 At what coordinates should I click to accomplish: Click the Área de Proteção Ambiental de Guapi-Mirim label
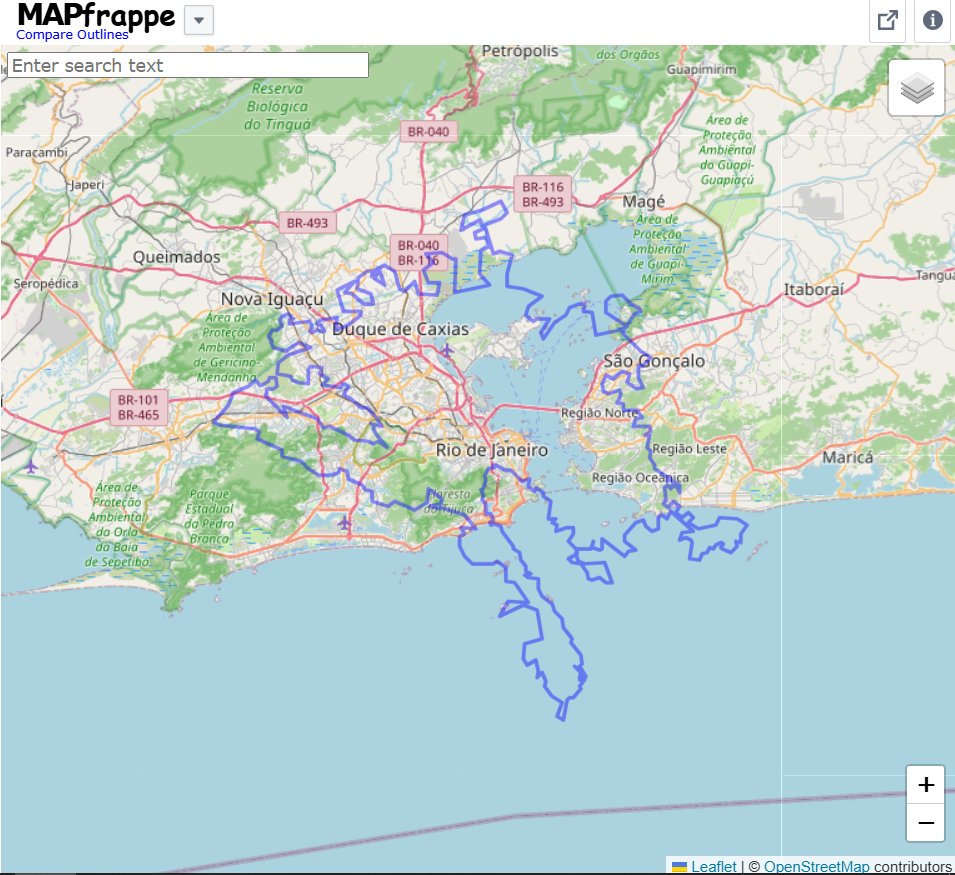[x=658, y=249]
